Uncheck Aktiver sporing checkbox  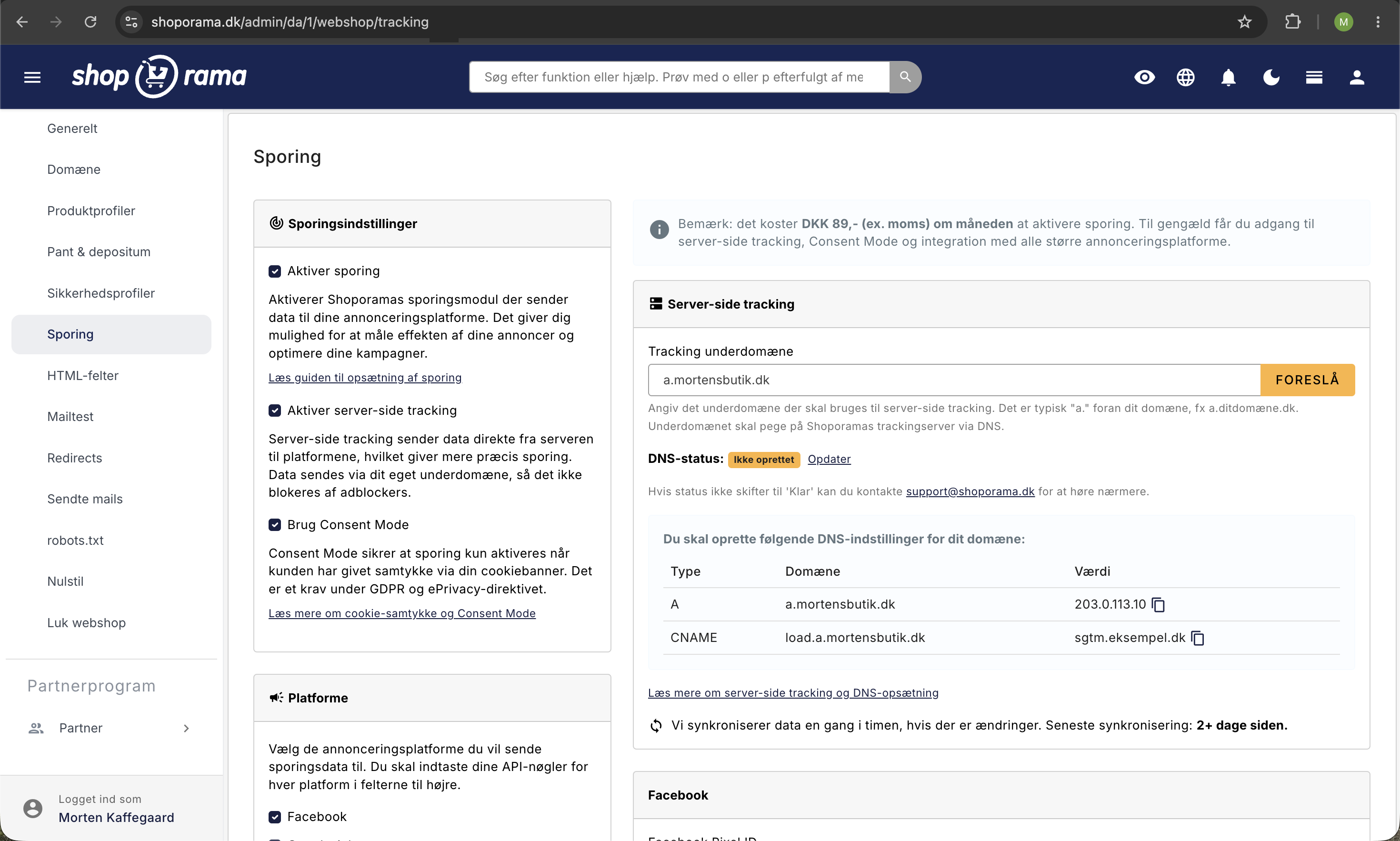point(275,271)
